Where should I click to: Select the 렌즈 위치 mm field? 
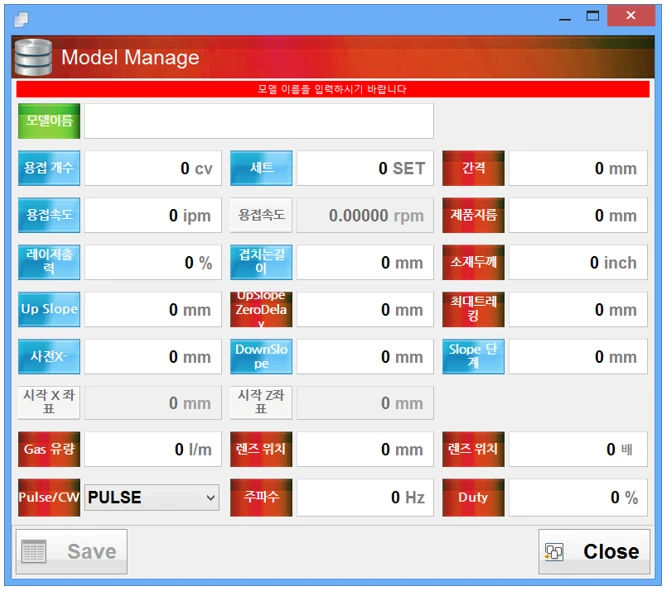click(365, 449)
